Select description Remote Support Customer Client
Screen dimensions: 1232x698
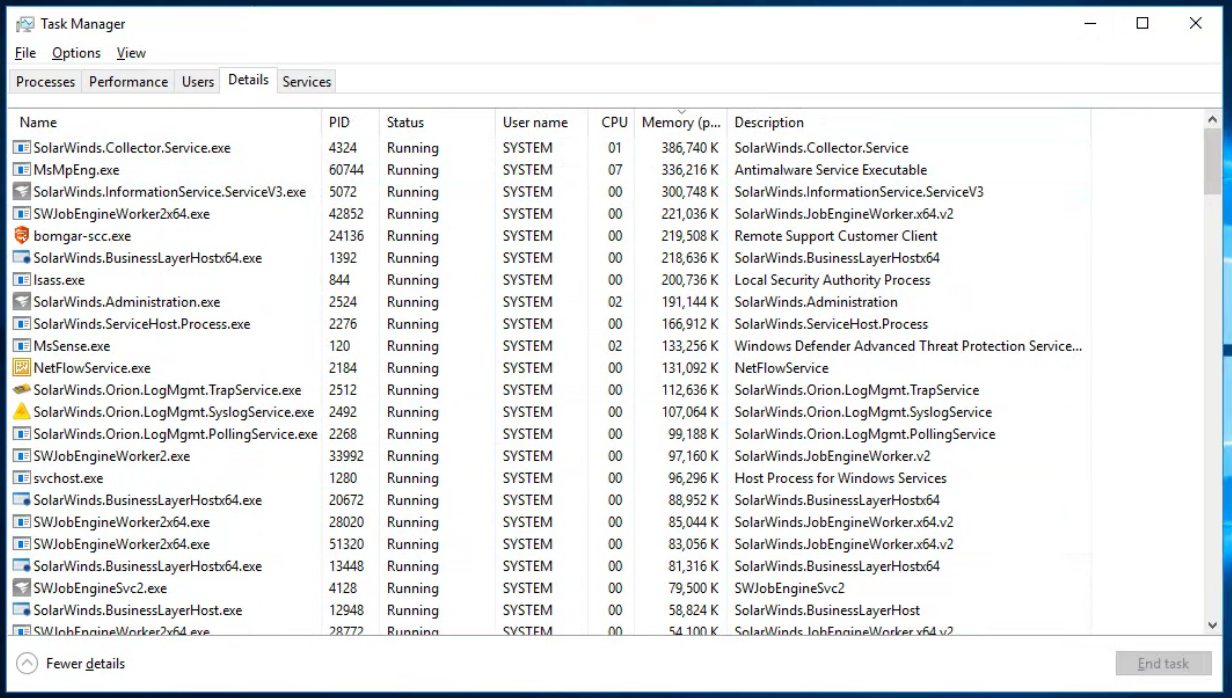836,236
